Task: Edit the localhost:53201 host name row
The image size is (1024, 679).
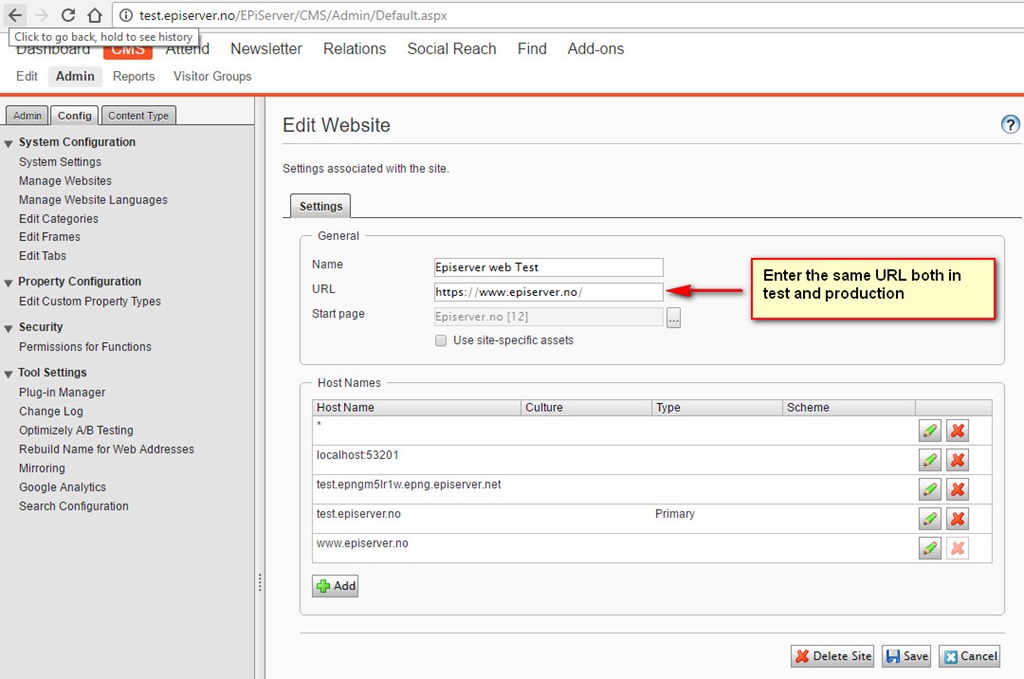Action: click(930, 460)
